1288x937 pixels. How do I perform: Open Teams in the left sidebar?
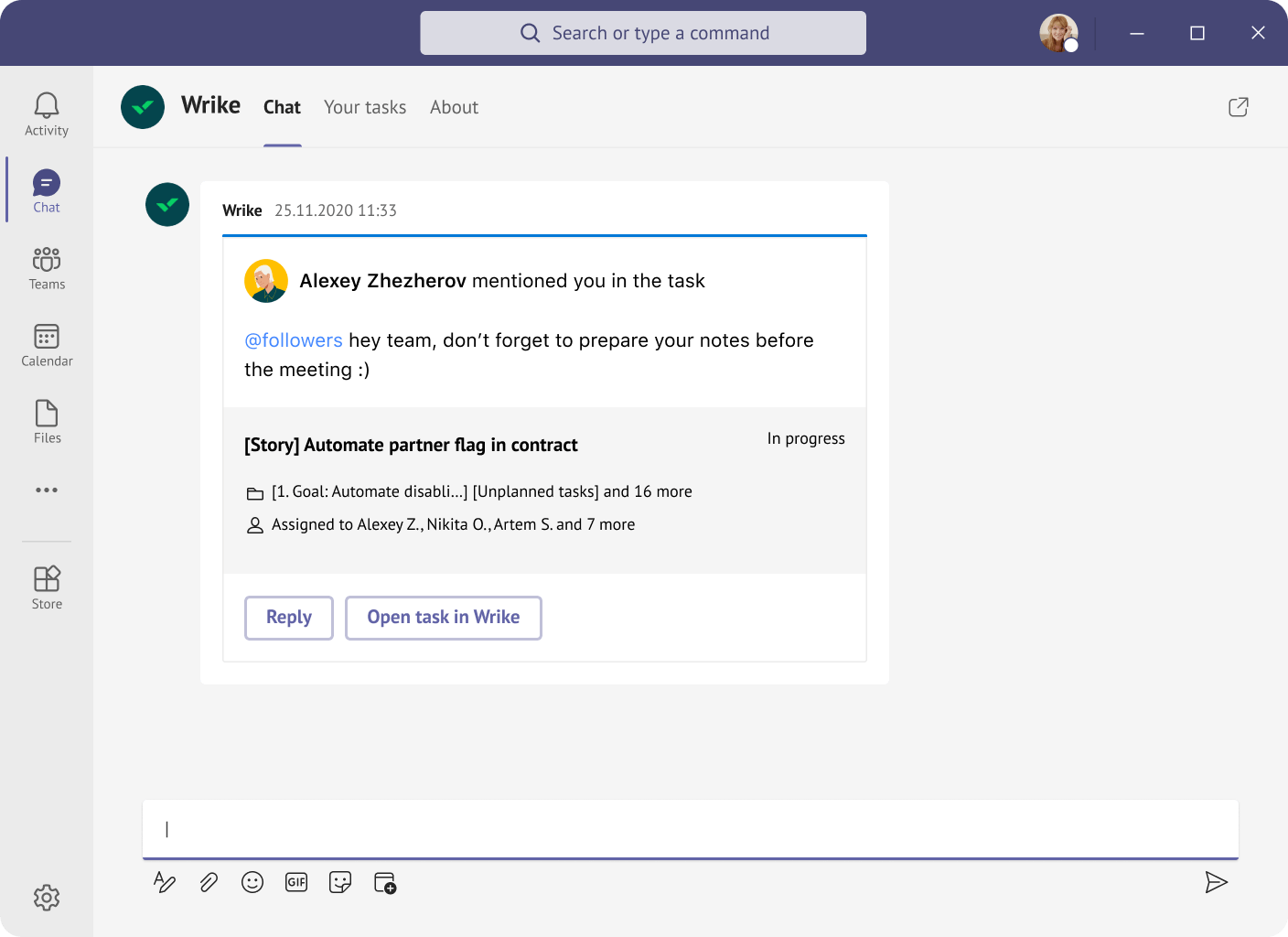(x=47, y=268)
